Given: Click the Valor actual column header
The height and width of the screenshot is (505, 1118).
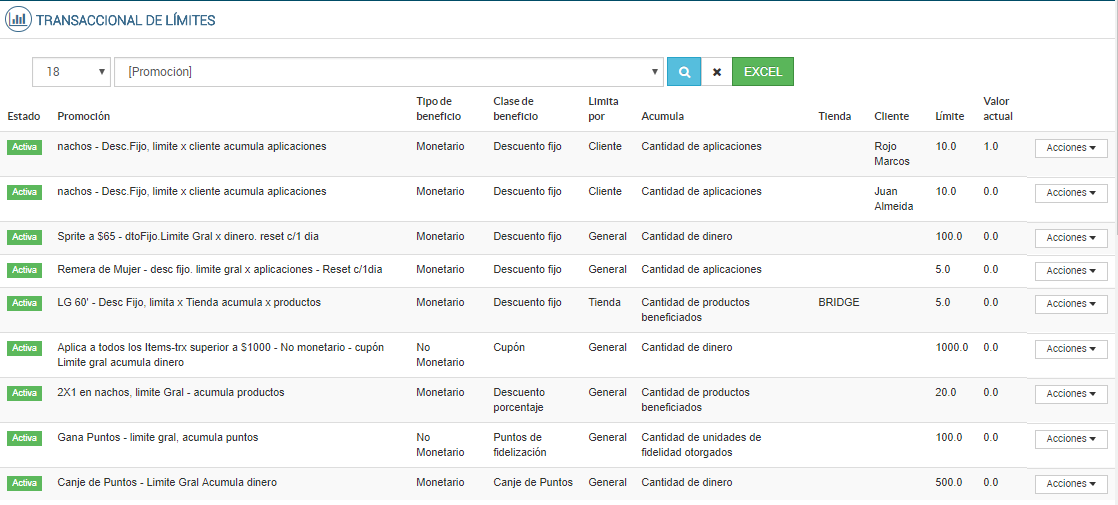Looking at the screenshot, I should coord(998,108).
